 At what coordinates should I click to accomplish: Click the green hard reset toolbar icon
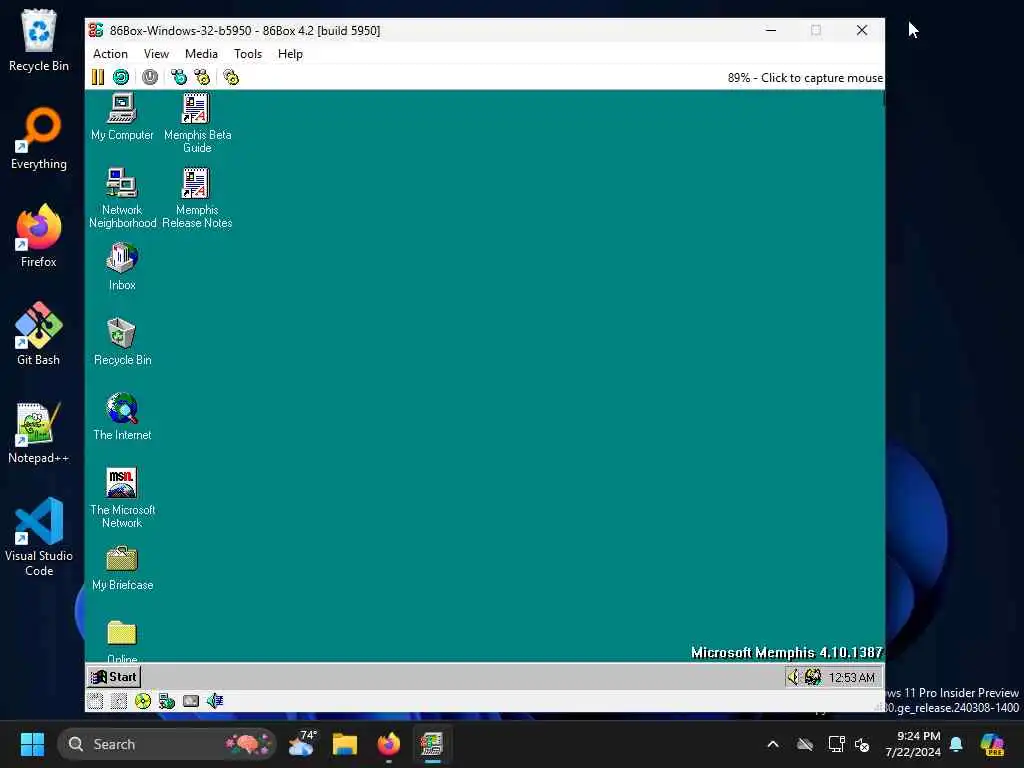121,77
